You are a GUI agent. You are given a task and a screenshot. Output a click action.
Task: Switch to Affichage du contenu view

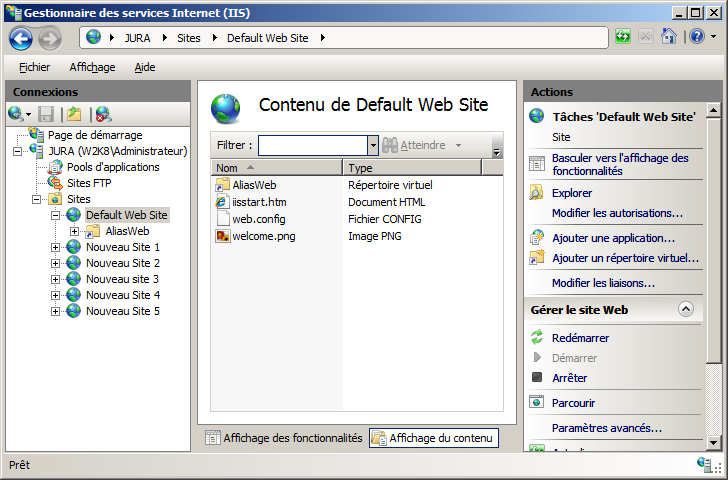(x=433, y=438)
